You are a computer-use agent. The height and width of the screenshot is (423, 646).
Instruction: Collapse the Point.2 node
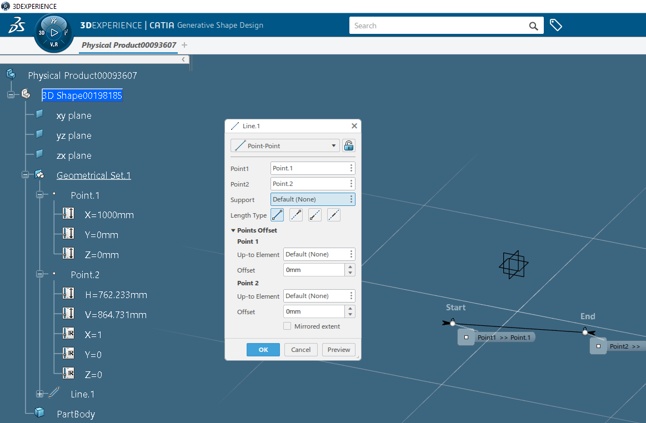tap(40, 274)
